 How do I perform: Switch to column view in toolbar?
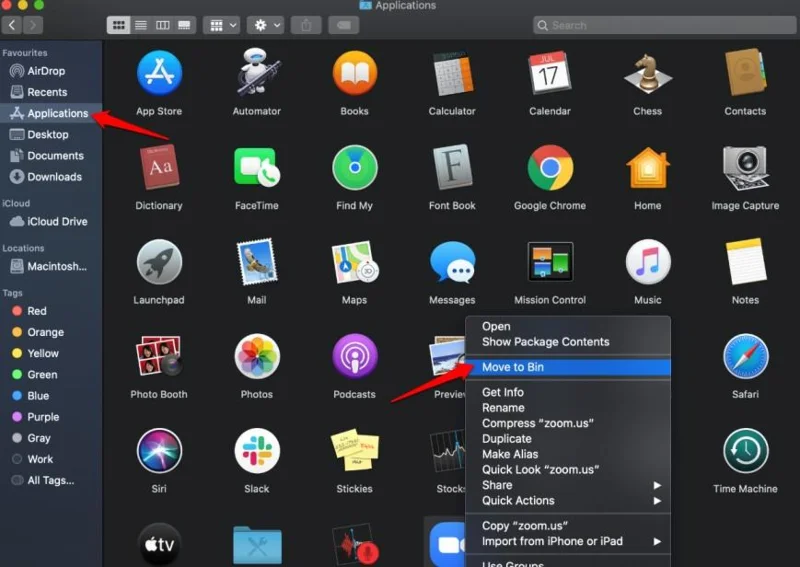click(x=163, y=25)
